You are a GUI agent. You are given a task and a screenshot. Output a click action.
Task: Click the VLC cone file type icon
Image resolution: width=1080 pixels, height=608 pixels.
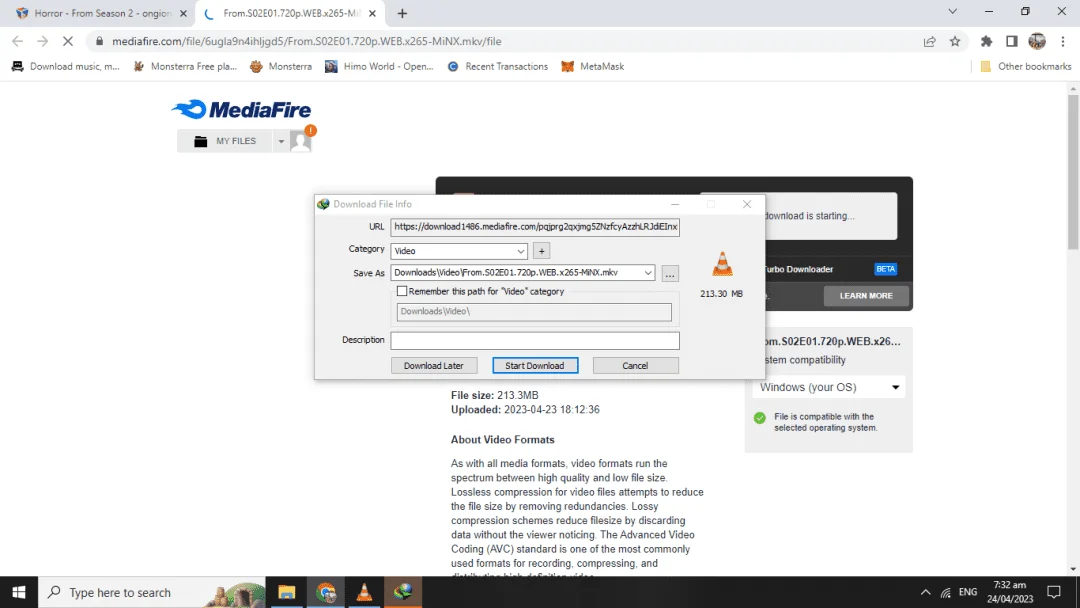pos(722,264)
